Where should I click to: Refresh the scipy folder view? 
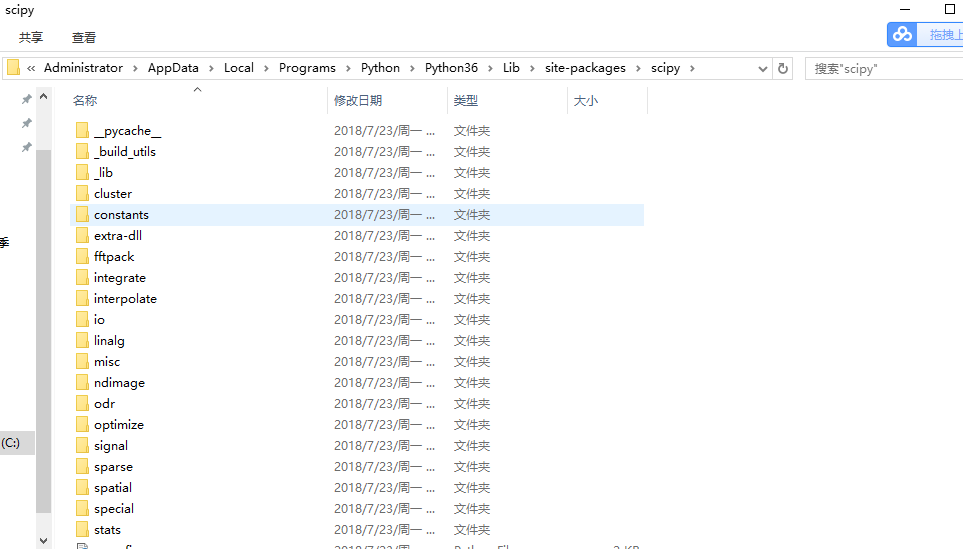782,68
